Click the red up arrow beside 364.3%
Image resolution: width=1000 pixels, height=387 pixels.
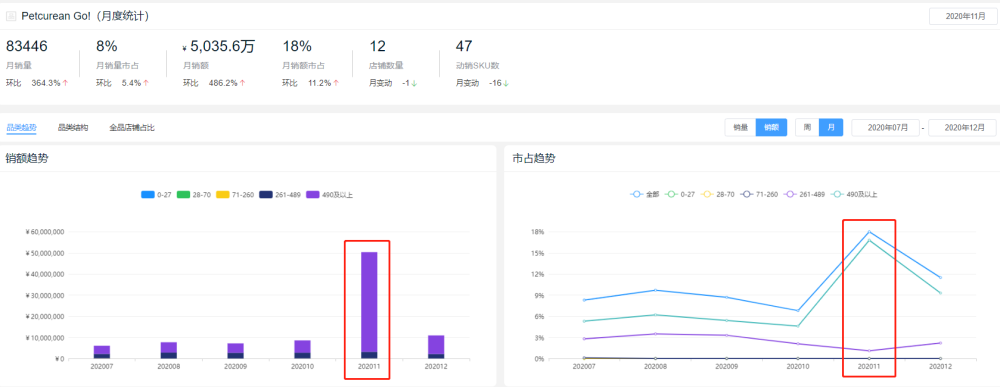pyautogui.click(x=65, y=83)
